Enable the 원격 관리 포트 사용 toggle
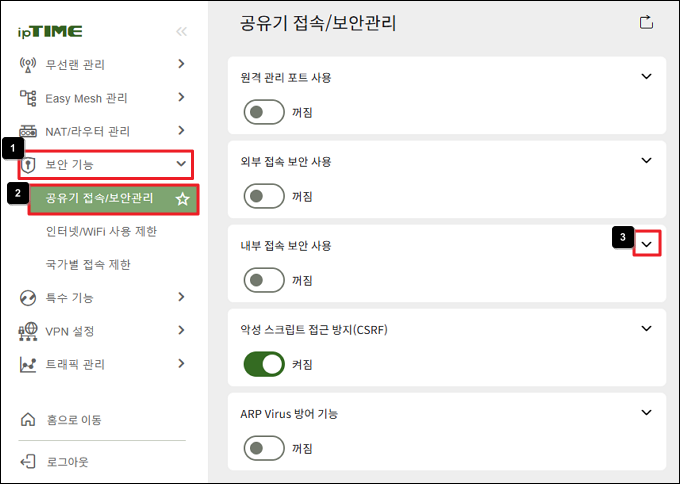The width and height of the screenshot is (680, 484). coord(264,112)
